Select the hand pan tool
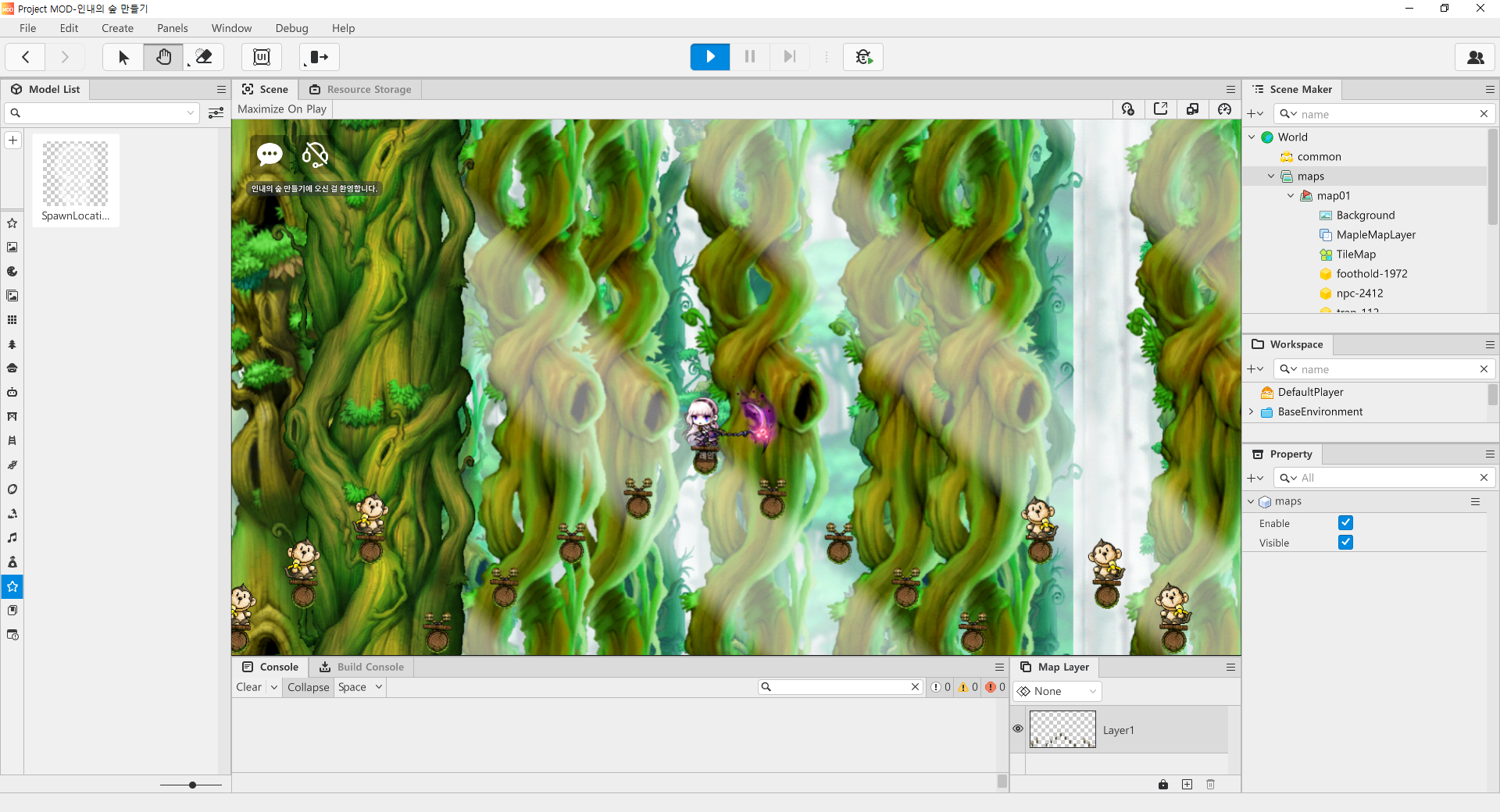This screenshot has height=812, width=1500. 163,57
